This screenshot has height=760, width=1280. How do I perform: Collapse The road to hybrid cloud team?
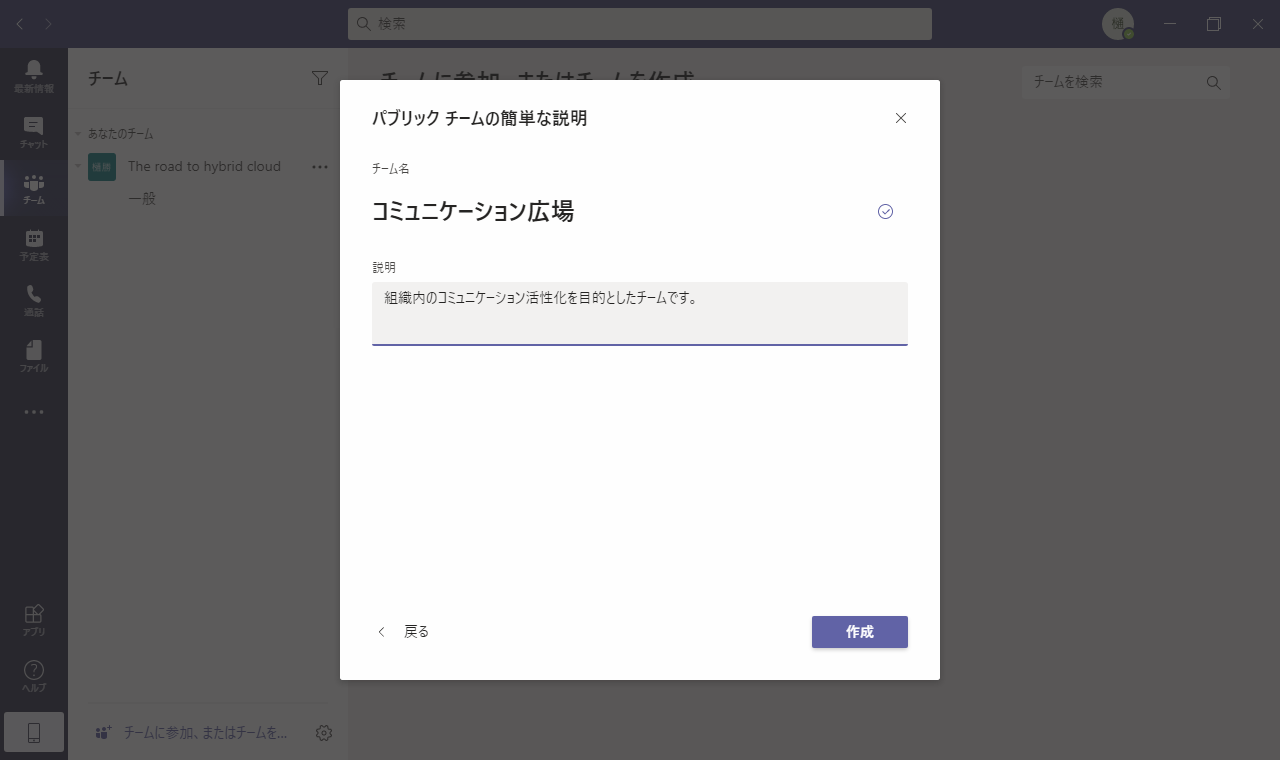coord(78,167)
